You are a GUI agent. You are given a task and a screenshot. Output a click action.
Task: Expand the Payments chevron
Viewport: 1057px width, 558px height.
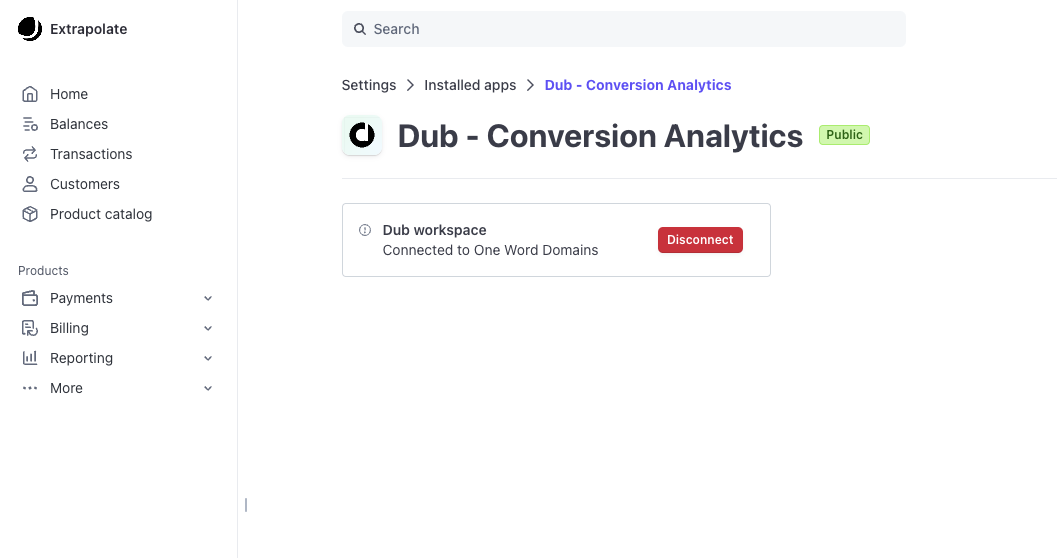(x=208, y=298)
